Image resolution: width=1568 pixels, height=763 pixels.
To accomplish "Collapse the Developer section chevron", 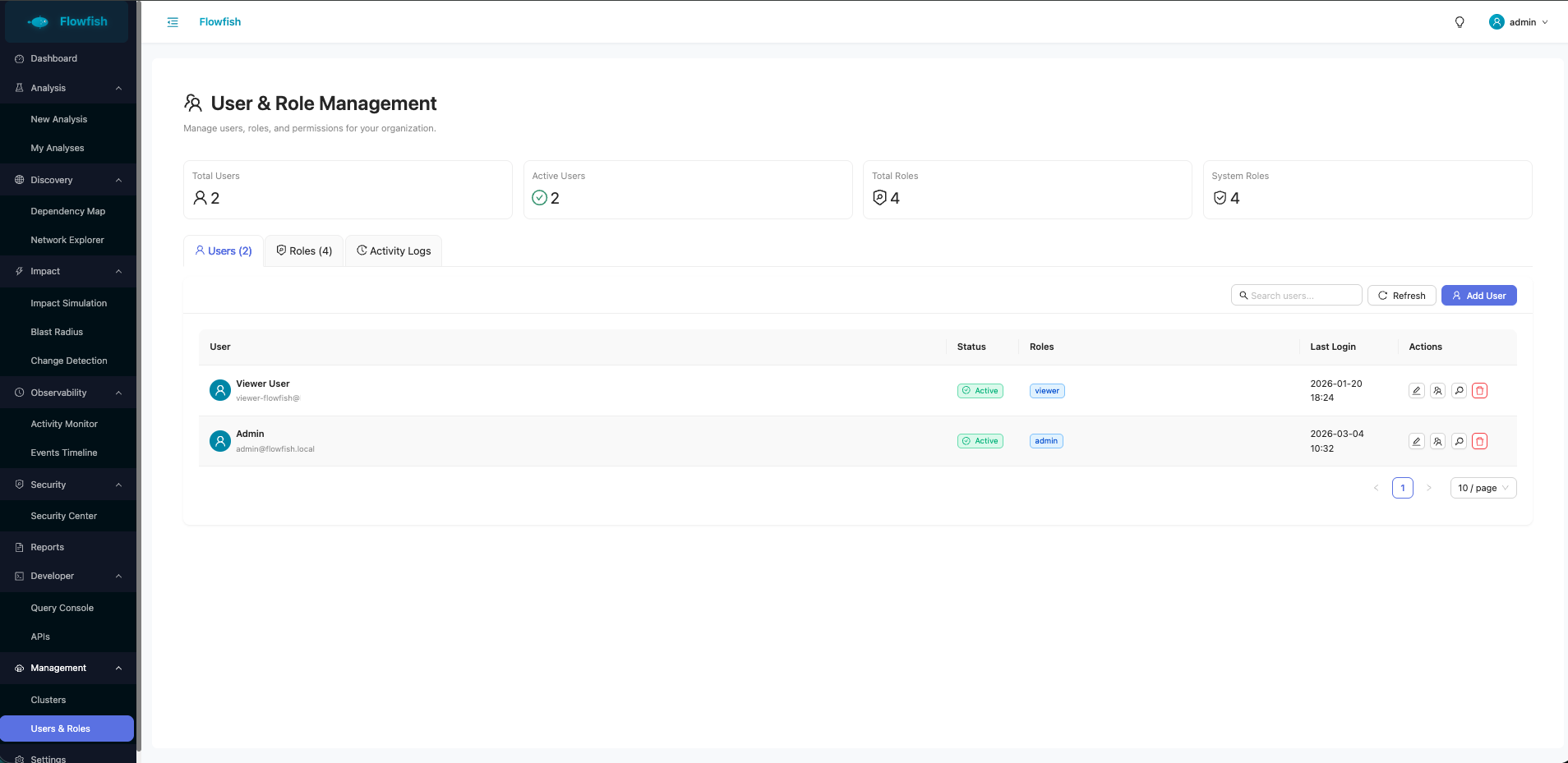I will click(118, 576).
